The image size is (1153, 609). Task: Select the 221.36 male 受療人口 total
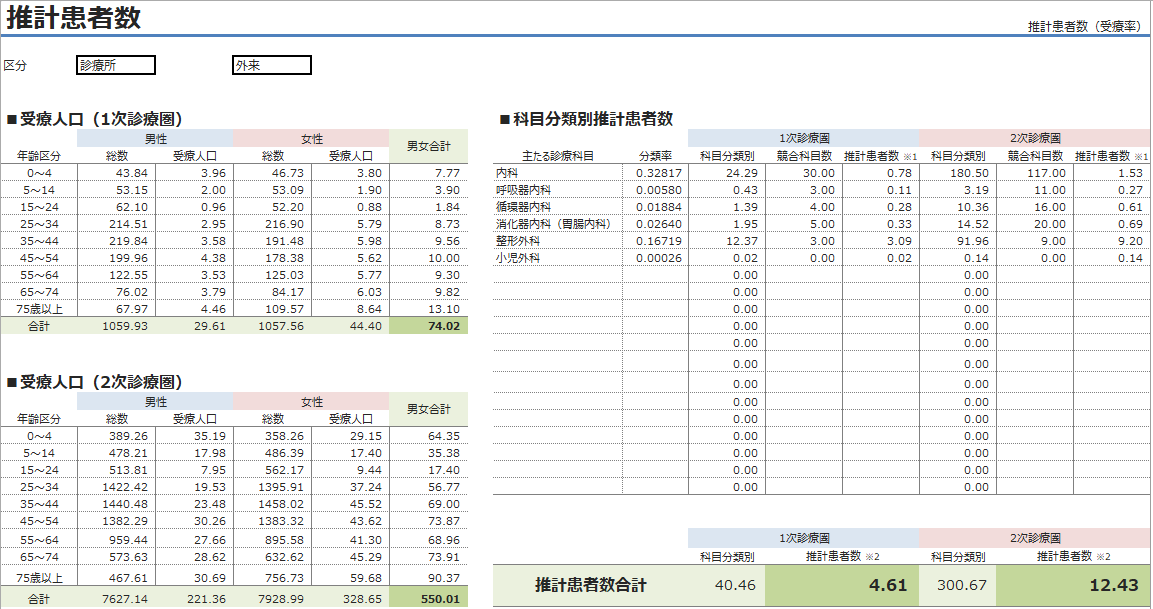pyautogui.click(x=194, y=599)
